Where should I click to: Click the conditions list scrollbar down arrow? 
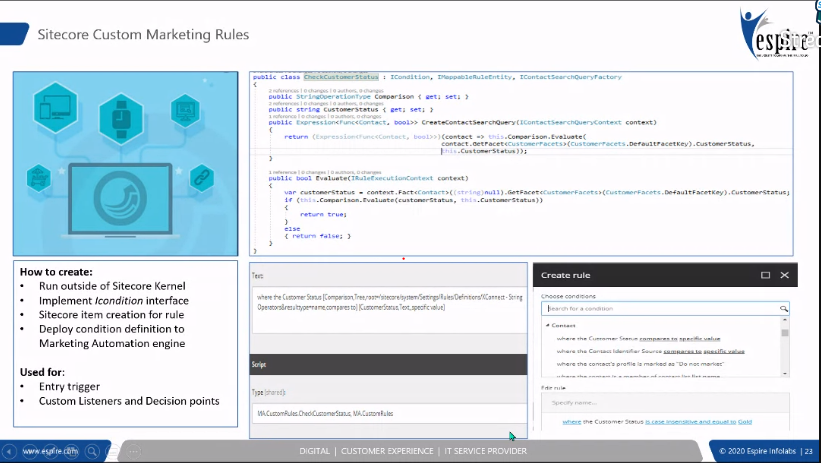pos(784,373)
